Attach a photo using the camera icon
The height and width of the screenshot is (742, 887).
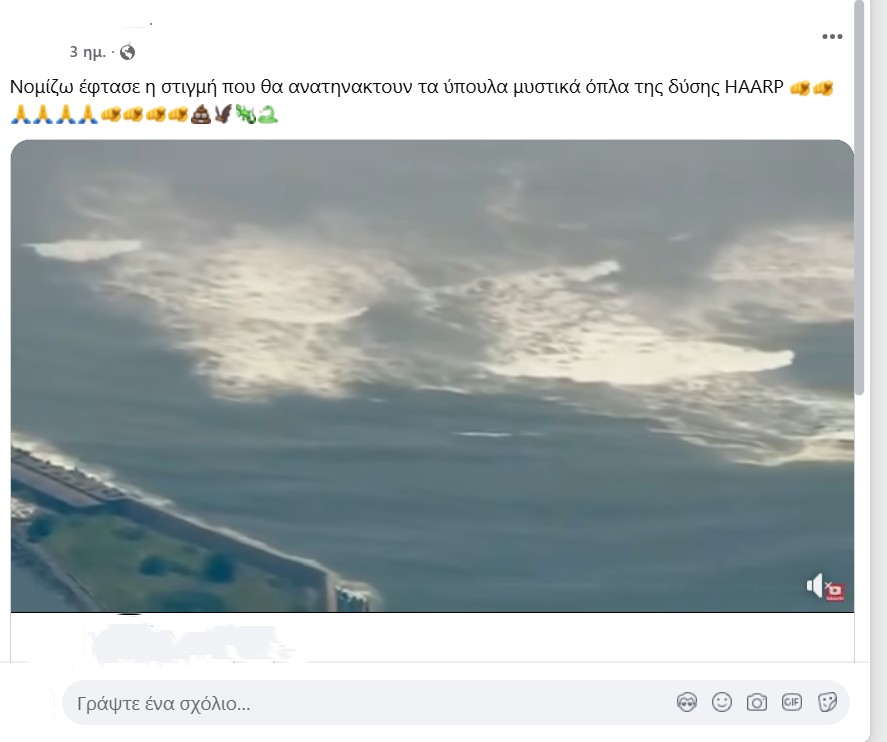[x=757, y=702]
